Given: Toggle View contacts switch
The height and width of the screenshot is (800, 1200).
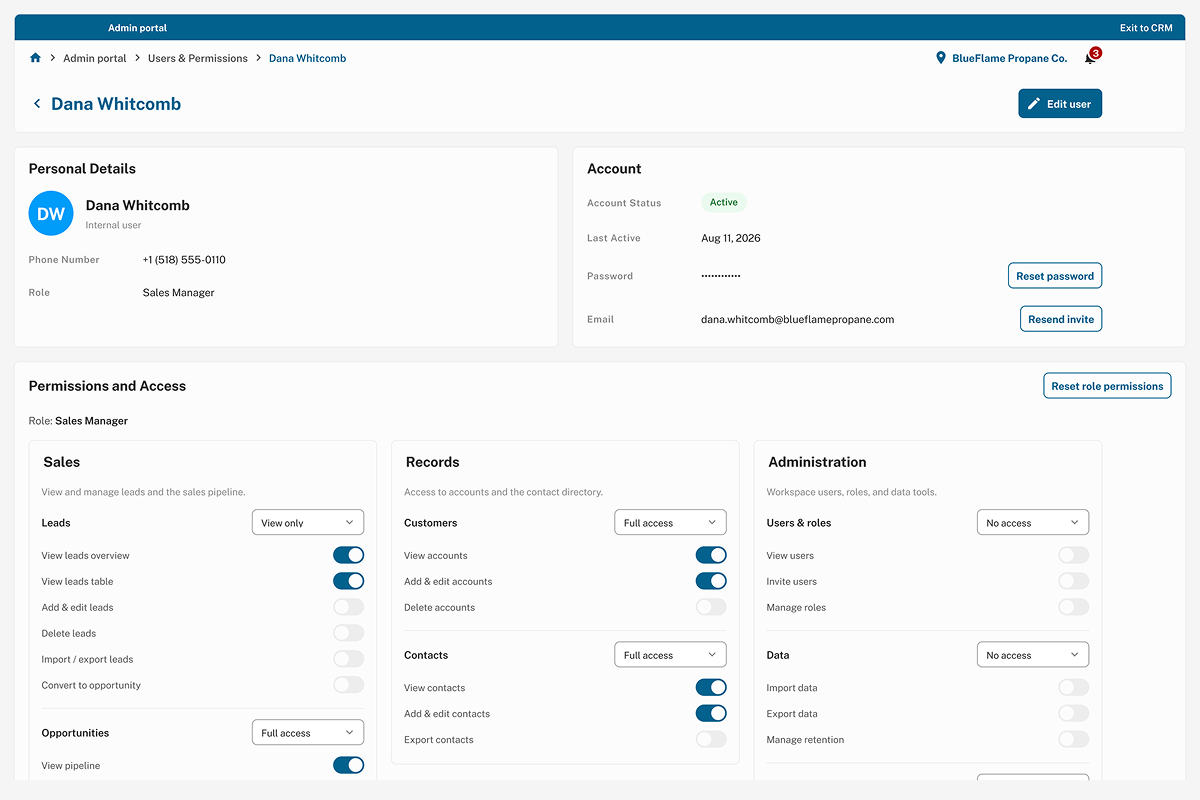Looking at the screenshot, I should 711,687.
